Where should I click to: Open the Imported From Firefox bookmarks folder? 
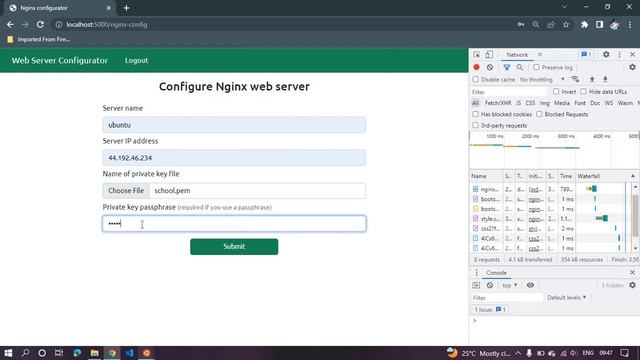point(39,40)
